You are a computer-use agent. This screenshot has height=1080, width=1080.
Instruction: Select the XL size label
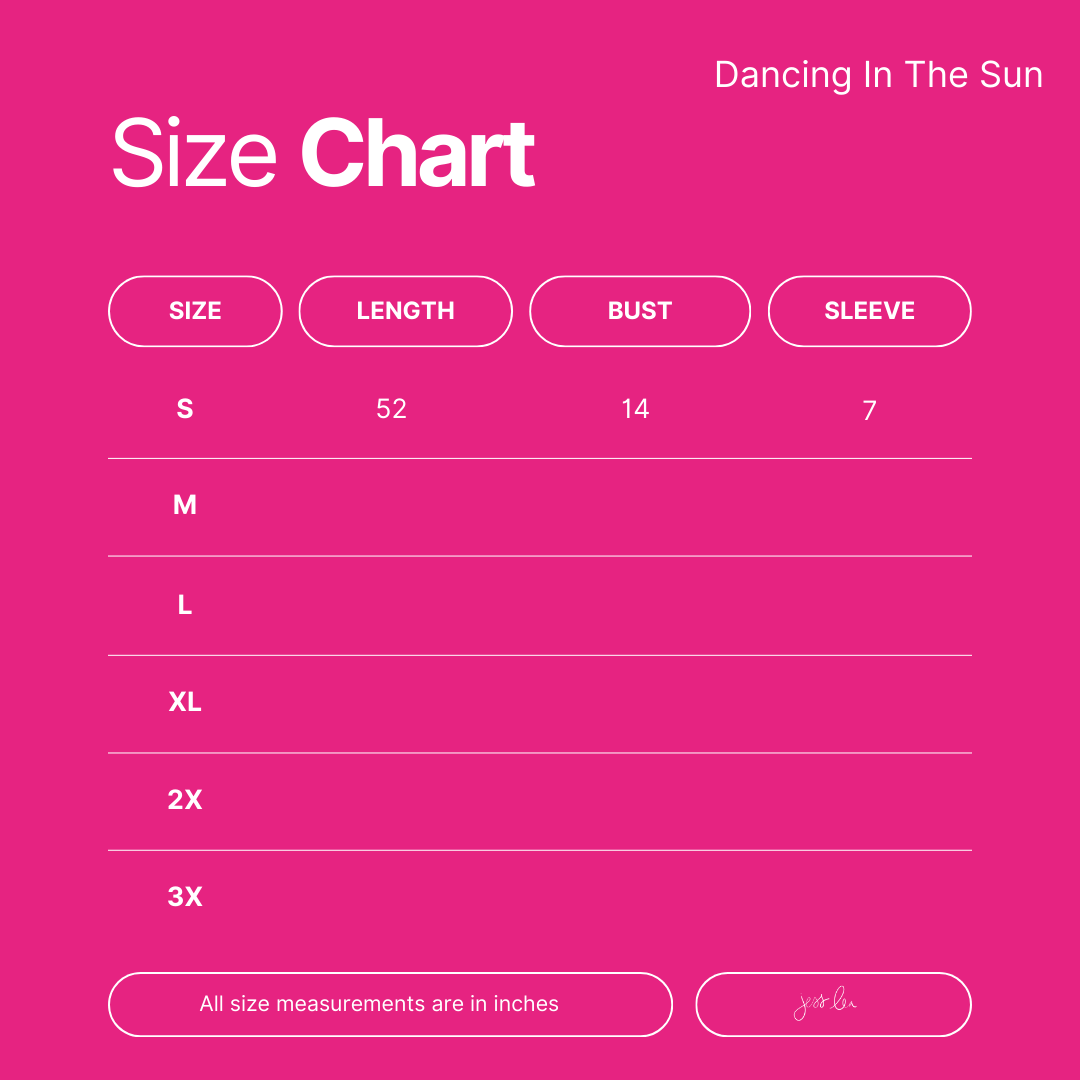click(185, 702)
